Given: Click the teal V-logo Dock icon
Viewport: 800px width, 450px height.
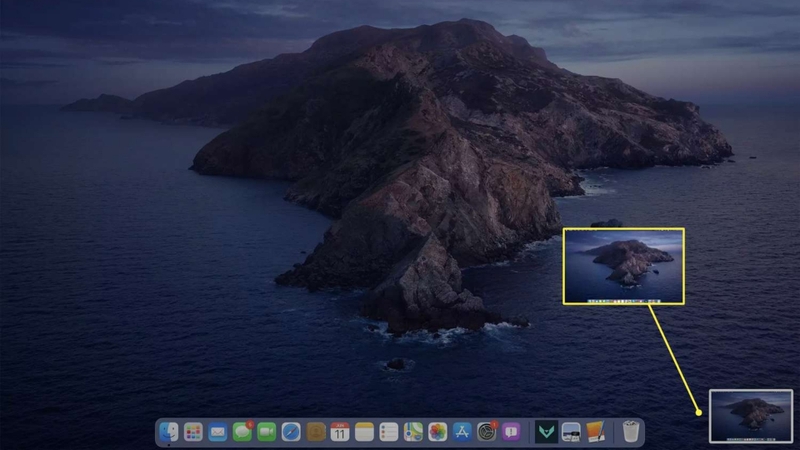Looking at the screenshot, I should (546, 432).
